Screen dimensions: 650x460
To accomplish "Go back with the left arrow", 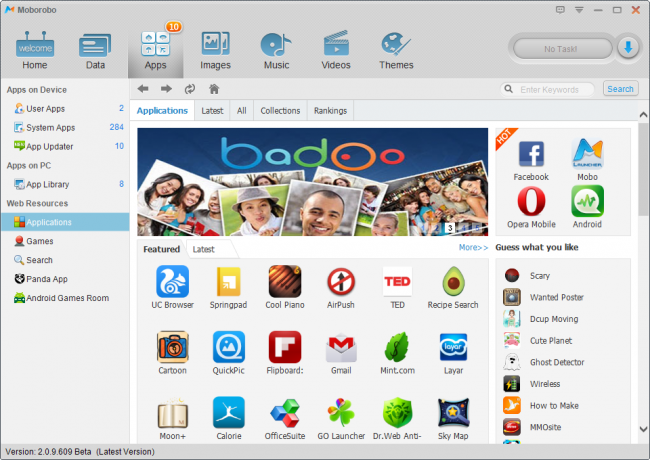I will (143, 89).
